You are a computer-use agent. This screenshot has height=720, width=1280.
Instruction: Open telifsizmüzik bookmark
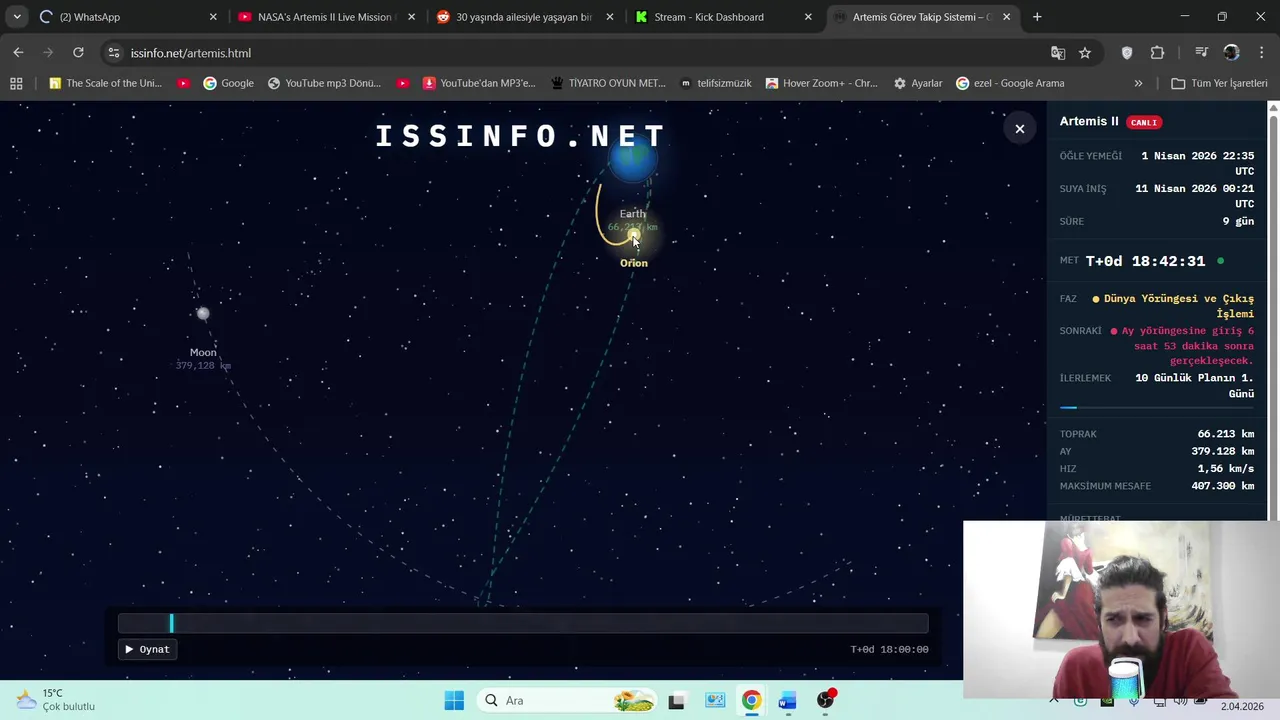click(716, 83)
